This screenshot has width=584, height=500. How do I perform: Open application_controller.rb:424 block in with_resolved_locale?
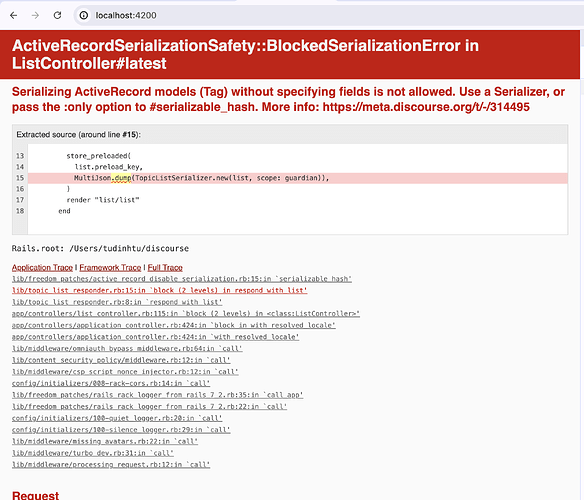coord(174,325)
